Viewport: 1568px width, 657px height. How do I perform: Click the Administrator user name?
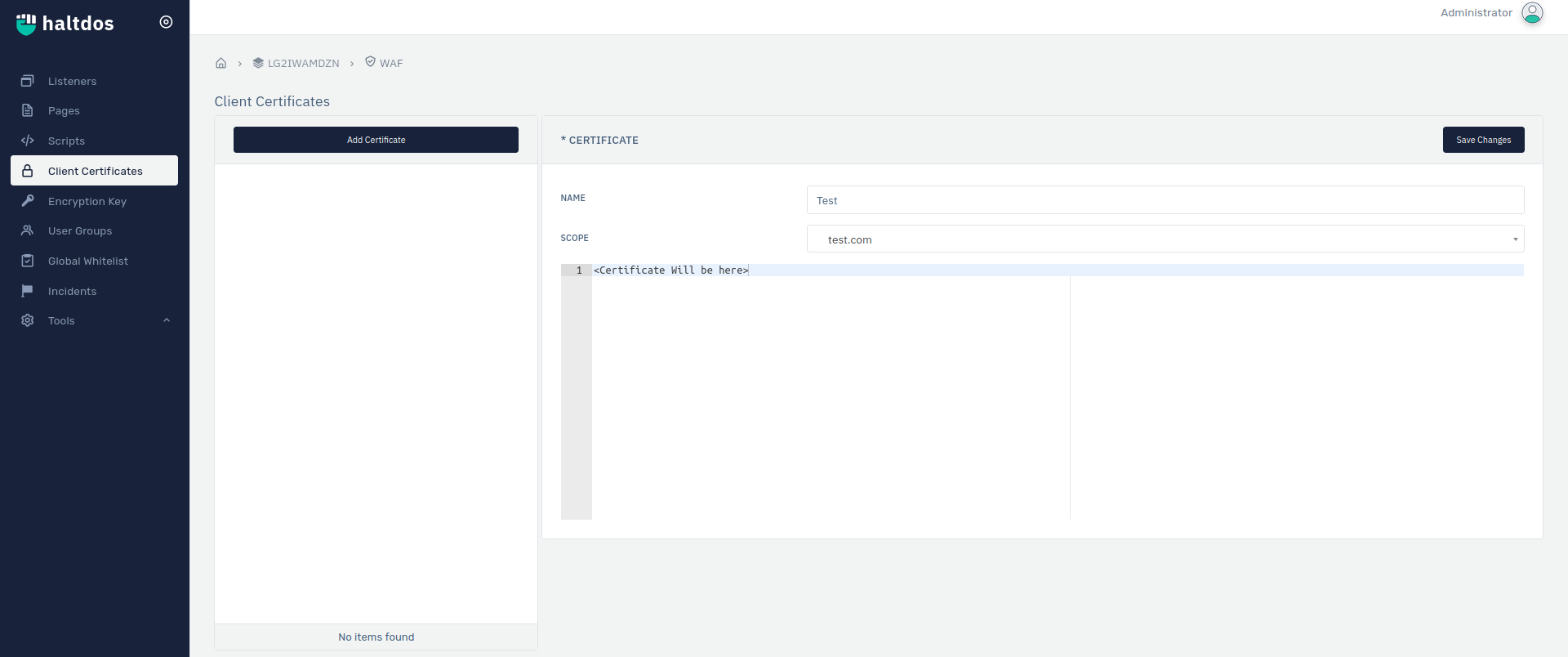[x=1476, y=13]
